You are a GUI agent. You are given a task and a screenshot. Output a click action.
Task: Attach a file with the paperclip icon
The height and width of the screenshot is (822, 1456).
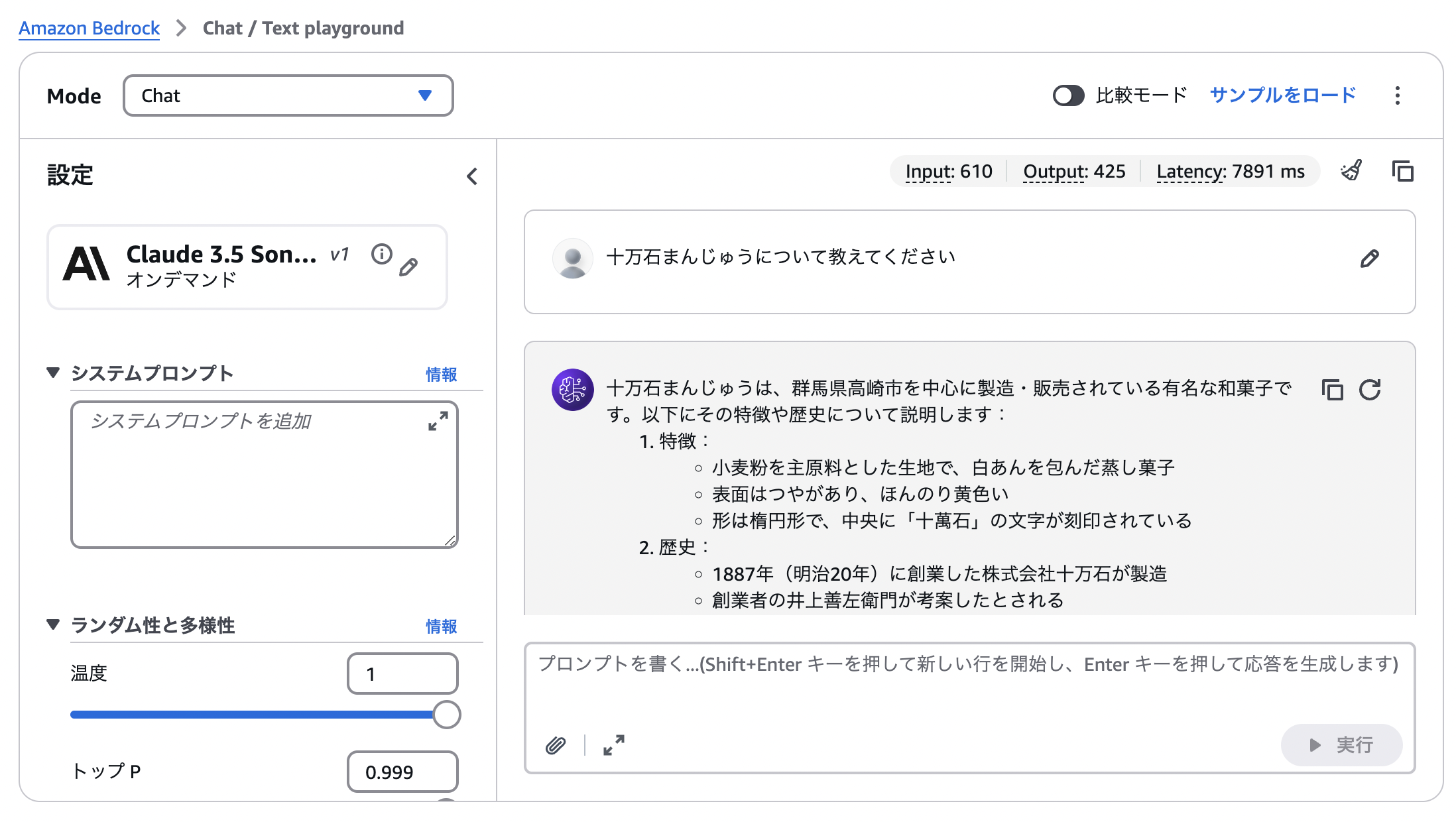556,746
